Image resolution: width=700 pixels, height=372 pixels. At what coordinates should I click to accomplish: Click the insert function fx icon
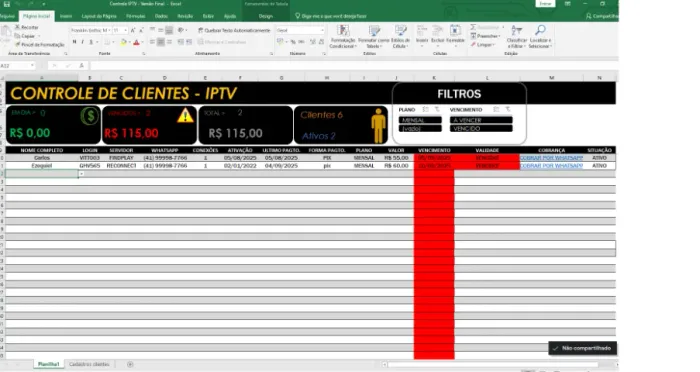(x=81, y=66)
